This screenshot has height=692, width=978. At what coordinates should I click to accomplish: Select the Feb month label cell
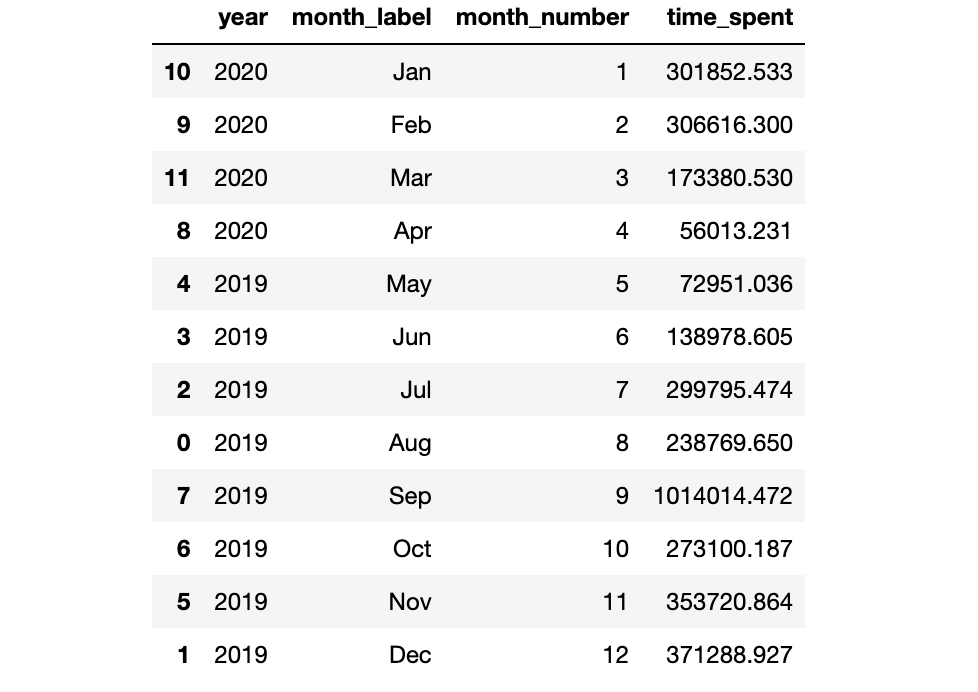[411, 125]
